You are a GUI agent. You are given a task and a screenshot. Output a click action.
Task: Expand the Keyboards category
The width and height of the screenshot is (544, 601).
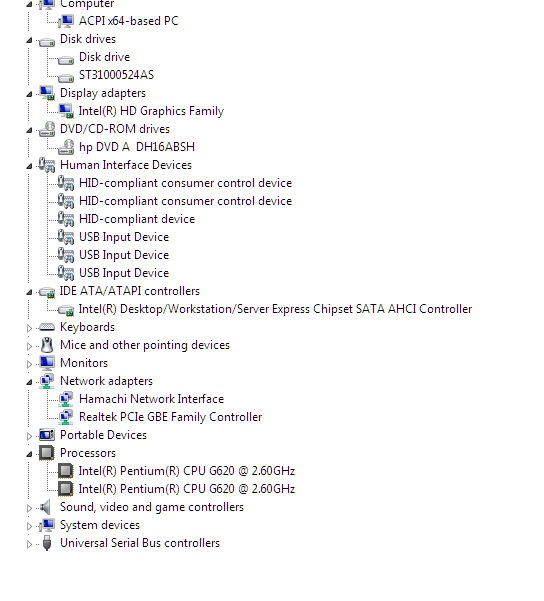pos(29,328)
